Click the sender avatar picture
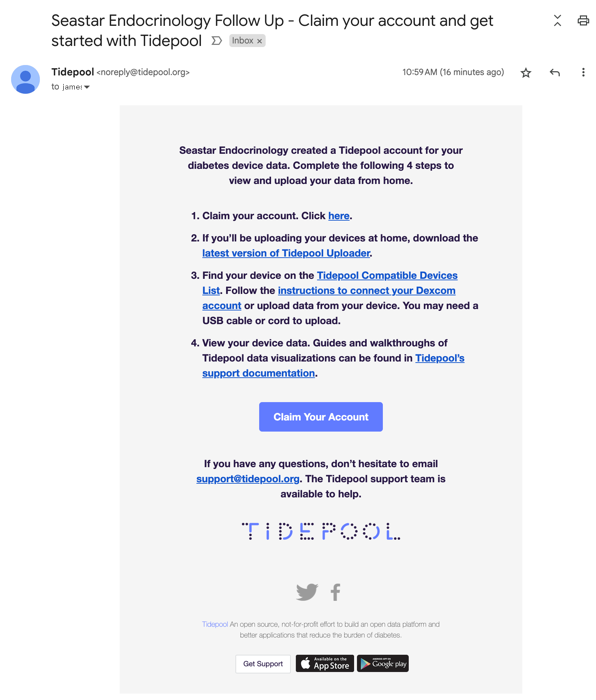The height and width of the screenshot is (700, 596). (25, 79)
